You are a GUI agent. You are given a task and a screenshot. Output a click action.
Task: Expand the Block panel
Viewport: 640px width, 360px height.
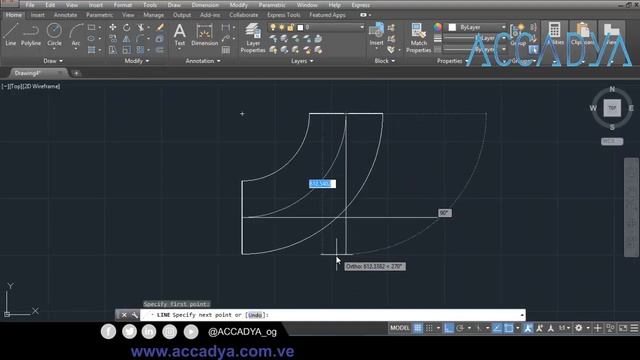384,61
